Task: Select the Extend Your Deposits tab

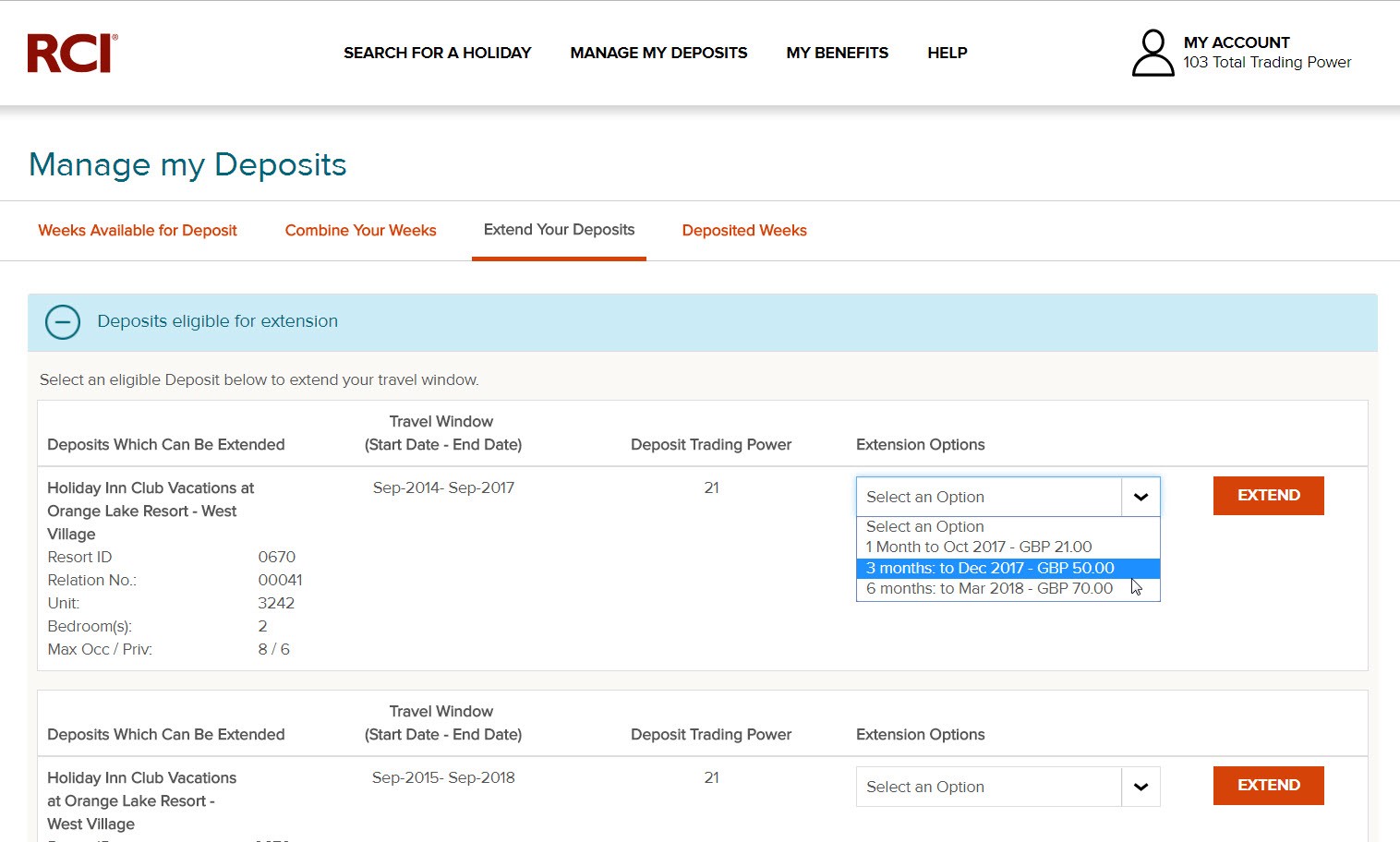Action: click(559, 230)
